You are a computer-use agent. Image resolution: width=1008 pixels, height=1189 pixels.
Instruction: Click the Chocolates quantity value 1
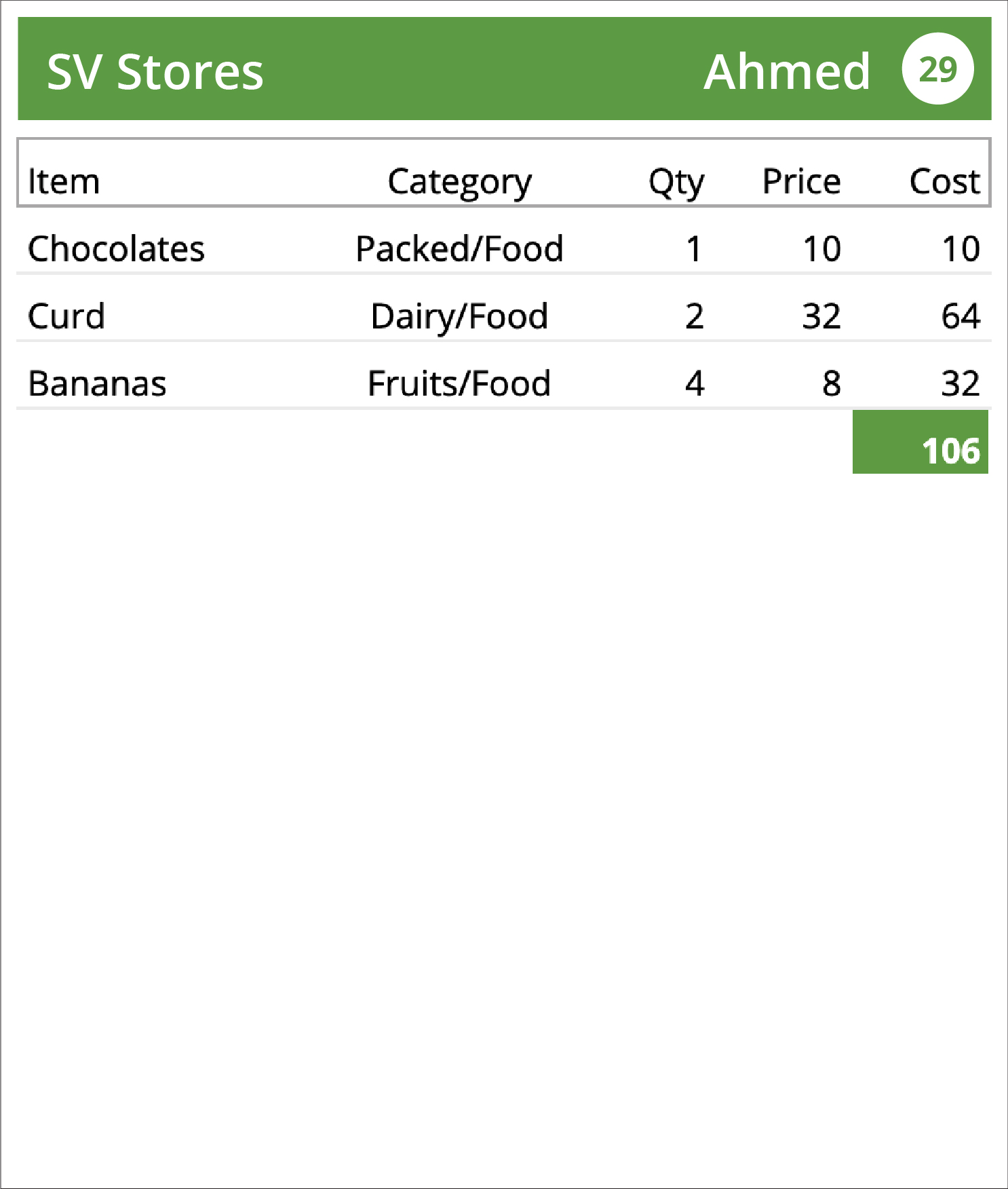(x=694, y=248)
